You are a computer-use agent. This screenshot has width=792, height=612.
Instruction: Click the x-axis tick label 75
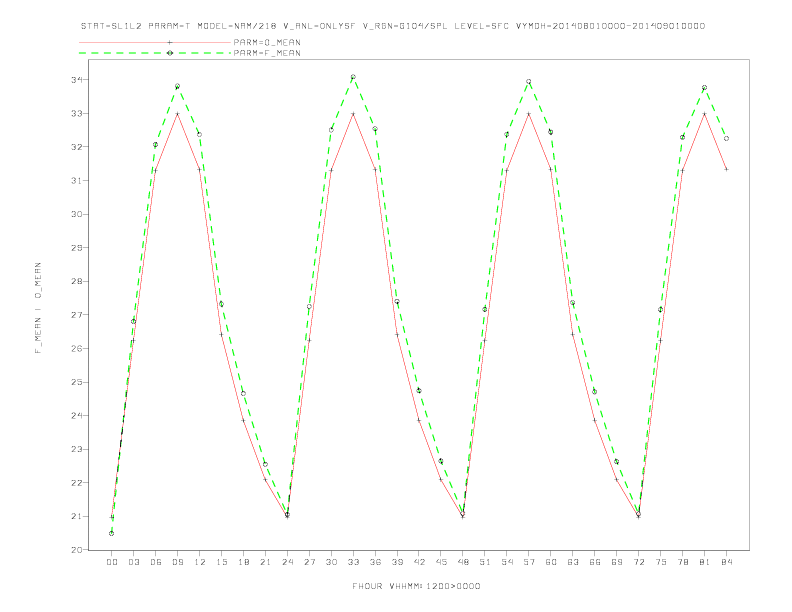[661, 562]
